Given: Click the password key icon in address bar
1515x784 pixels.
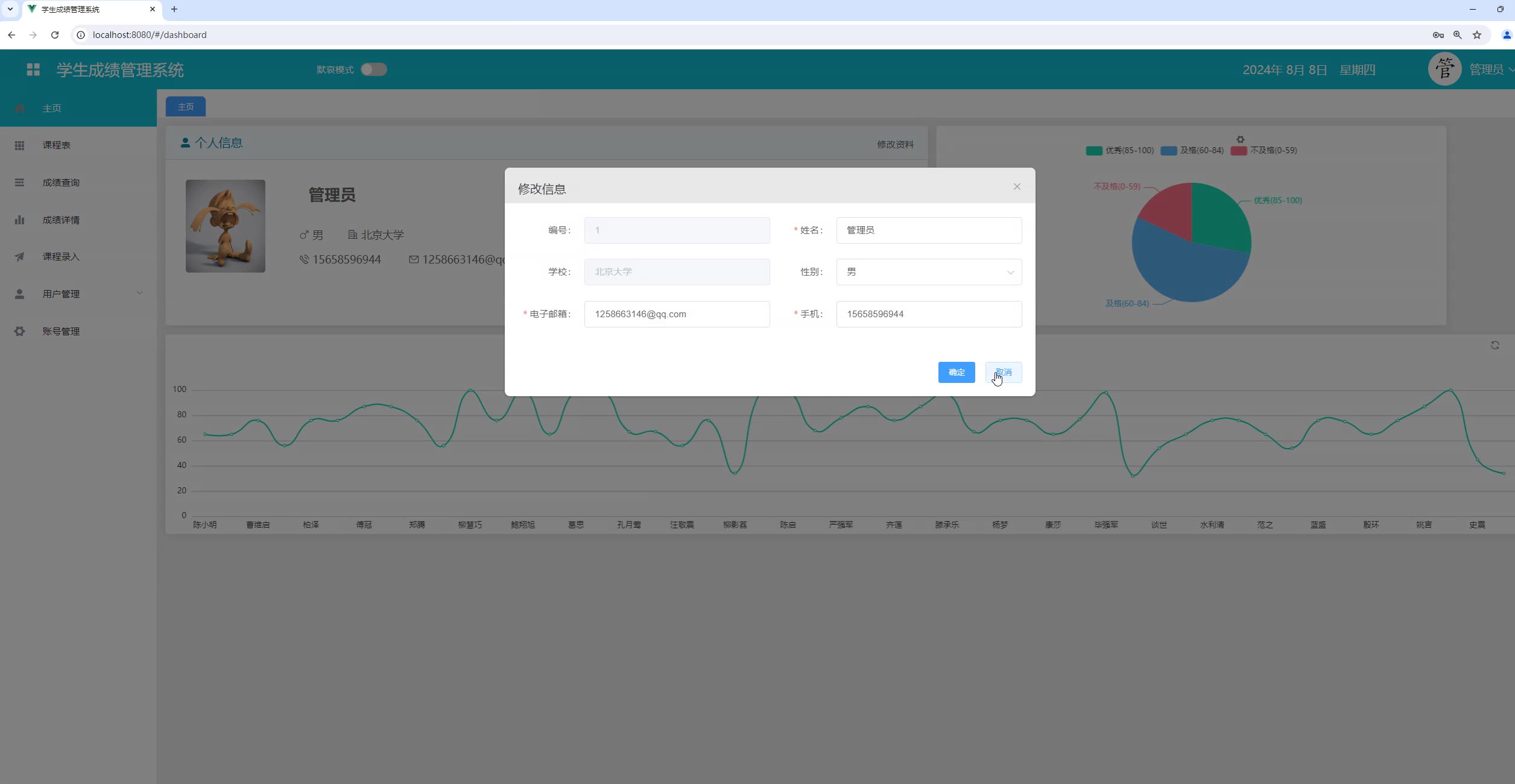Looking at the screenshot, I should pyautogui.click(x=1438, y=35).
